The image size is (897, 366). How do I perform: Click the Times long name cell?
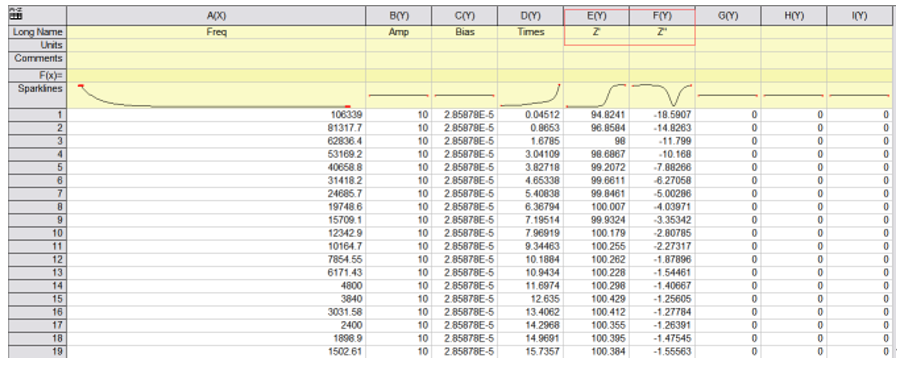[x=530, y=32]
